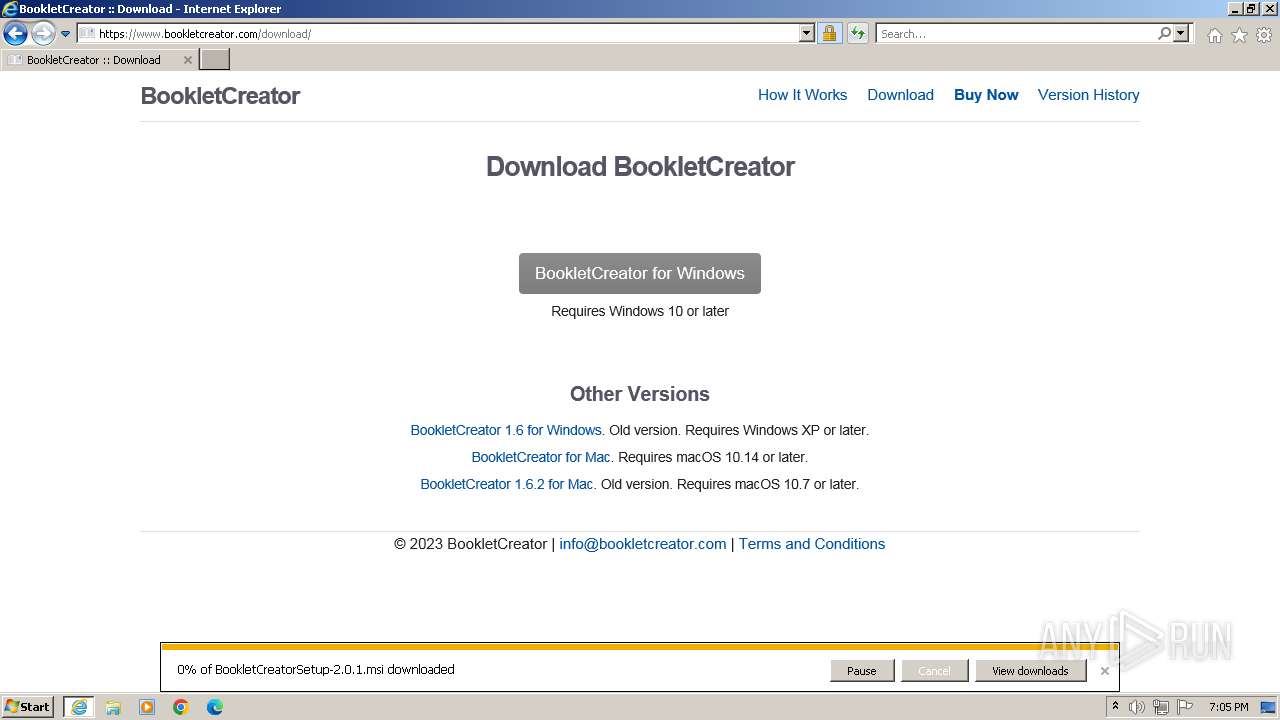
Task: Click the Internet Explorer title bar icon
Action: (x=10, y=9)
